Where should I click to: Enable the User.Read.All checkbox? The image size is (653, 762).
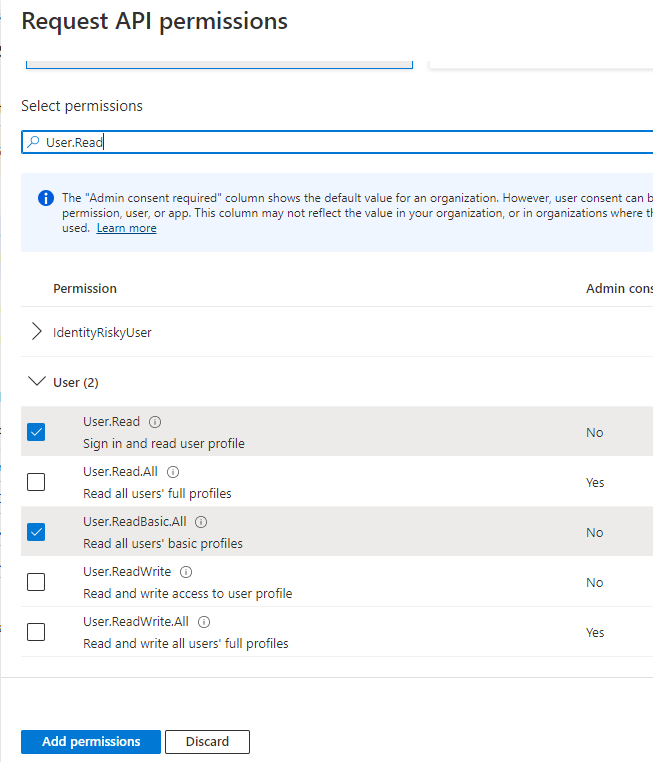pyautogui.click(x=36, y=482)
